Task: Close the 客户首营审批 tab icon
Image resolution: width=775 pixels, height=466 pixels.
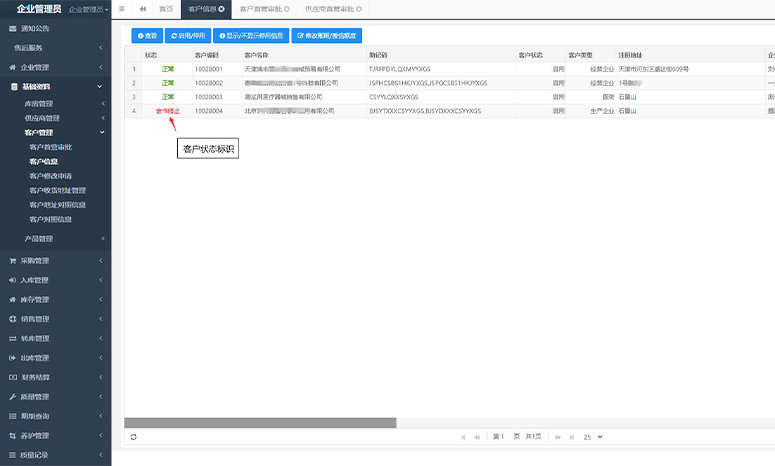Action: click(287, 9)
